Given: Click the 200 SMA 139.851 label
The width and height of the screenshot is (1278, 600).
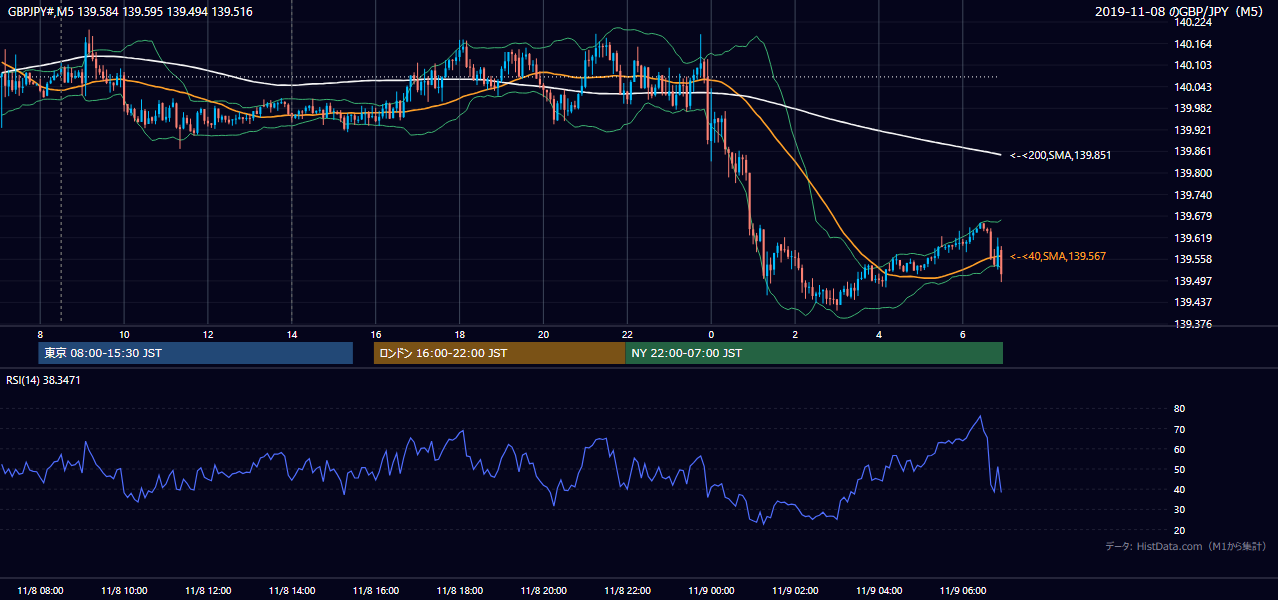Looking at the screenshot, I should pos(1061,156).
